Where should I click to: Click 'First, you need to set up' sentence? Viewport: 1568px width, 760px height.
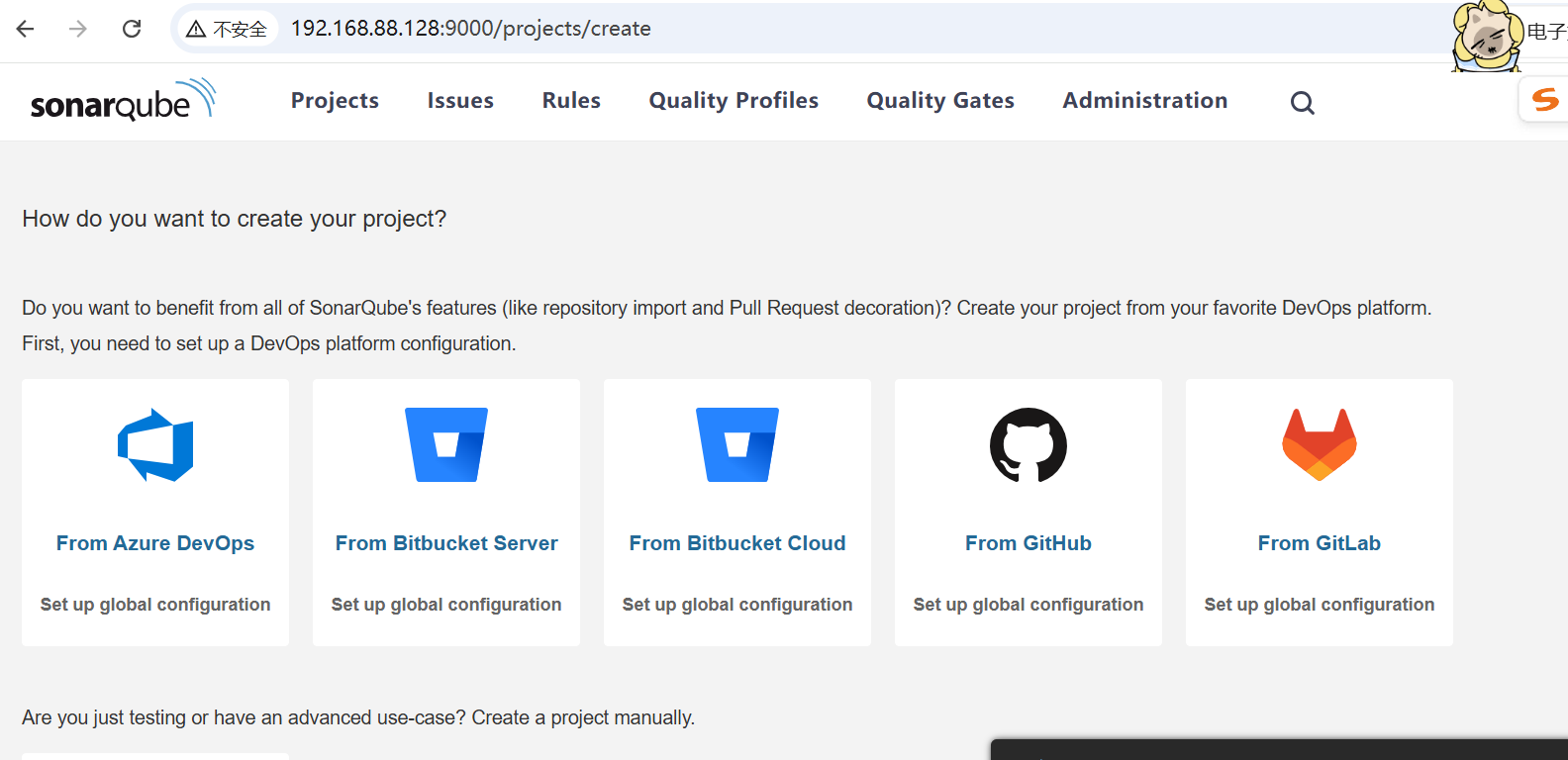coord(269,343)
